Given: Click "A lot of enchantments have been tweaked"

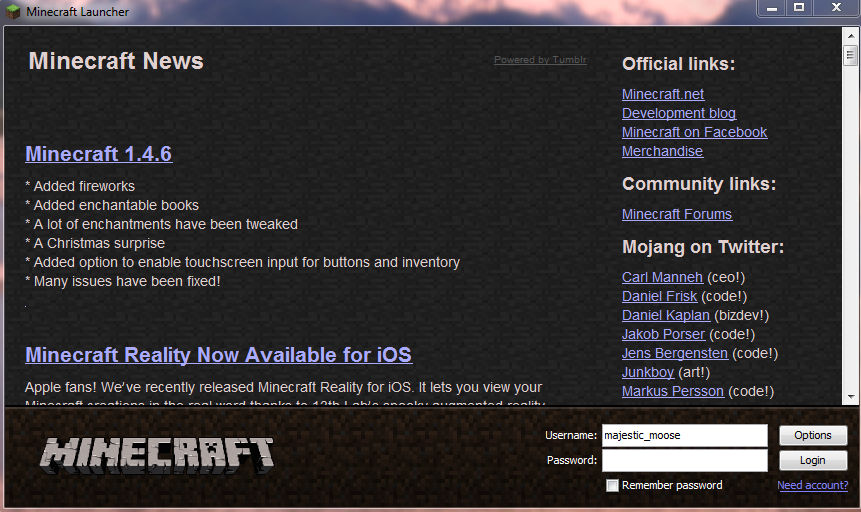Looking at the screenshot, I should pyautogui.click(x=161, y=224).
